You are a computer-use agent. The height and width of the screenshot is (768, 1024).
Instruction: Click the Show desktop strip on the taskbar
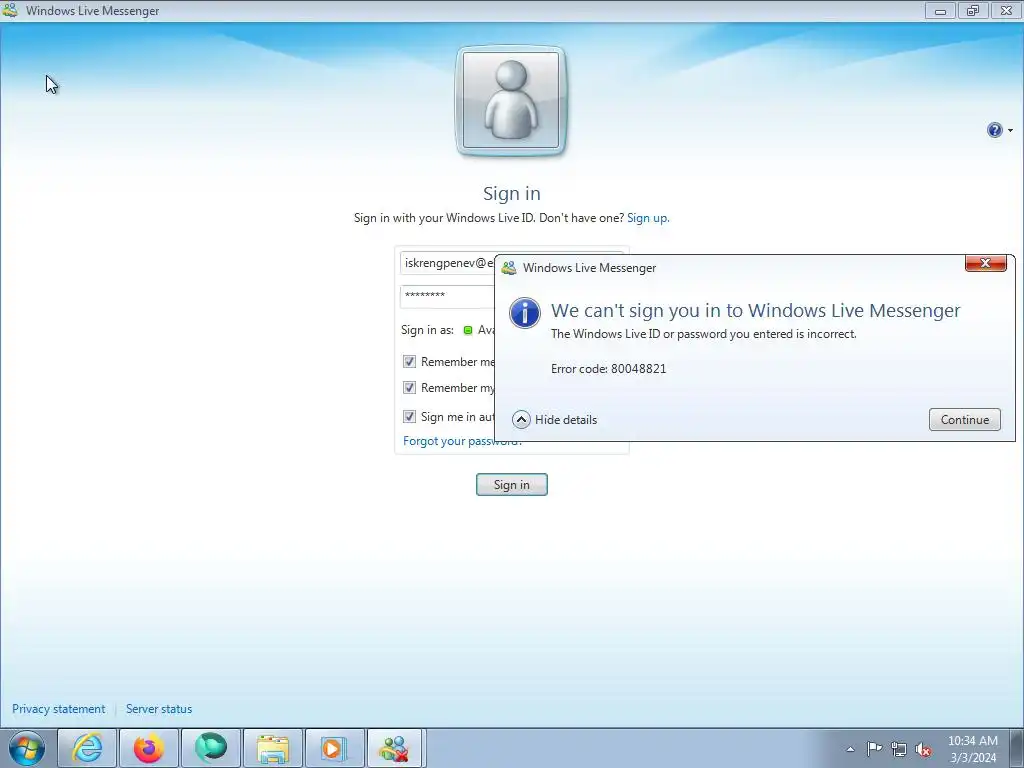pyautogui.click(x=1017, y=748)
